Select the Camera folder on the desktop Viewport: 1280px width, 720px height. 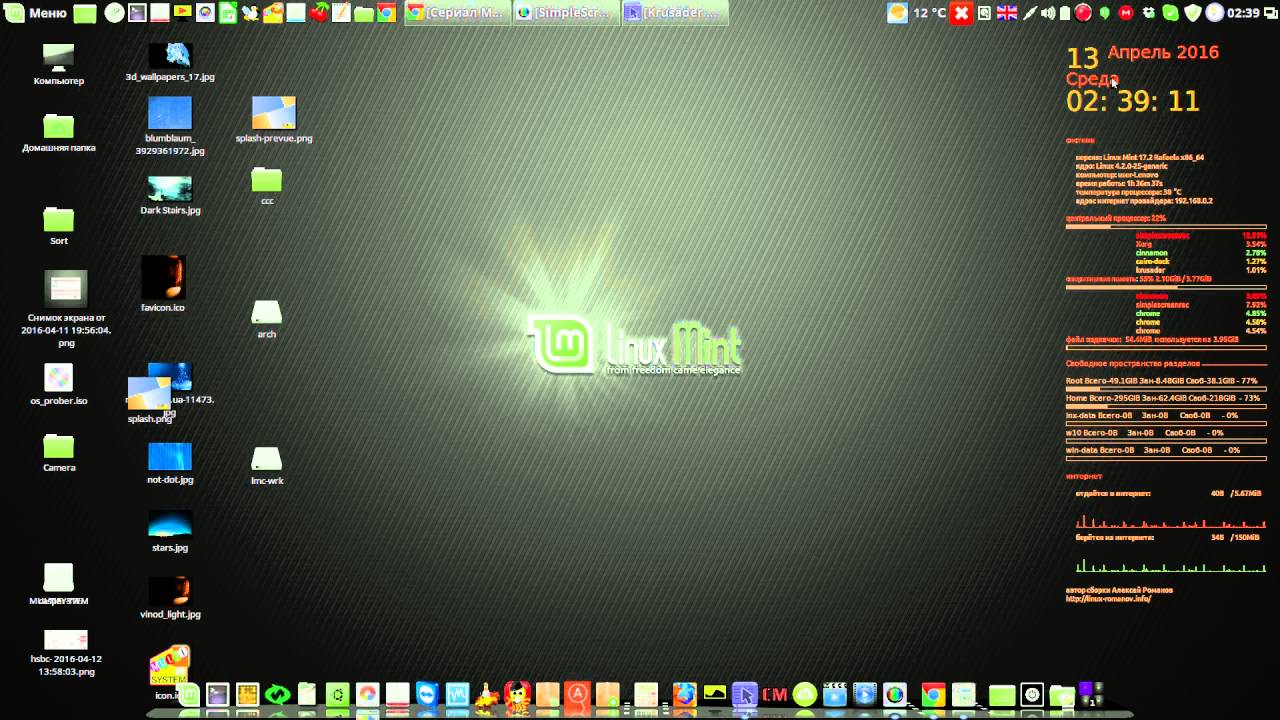click(59, 453)
